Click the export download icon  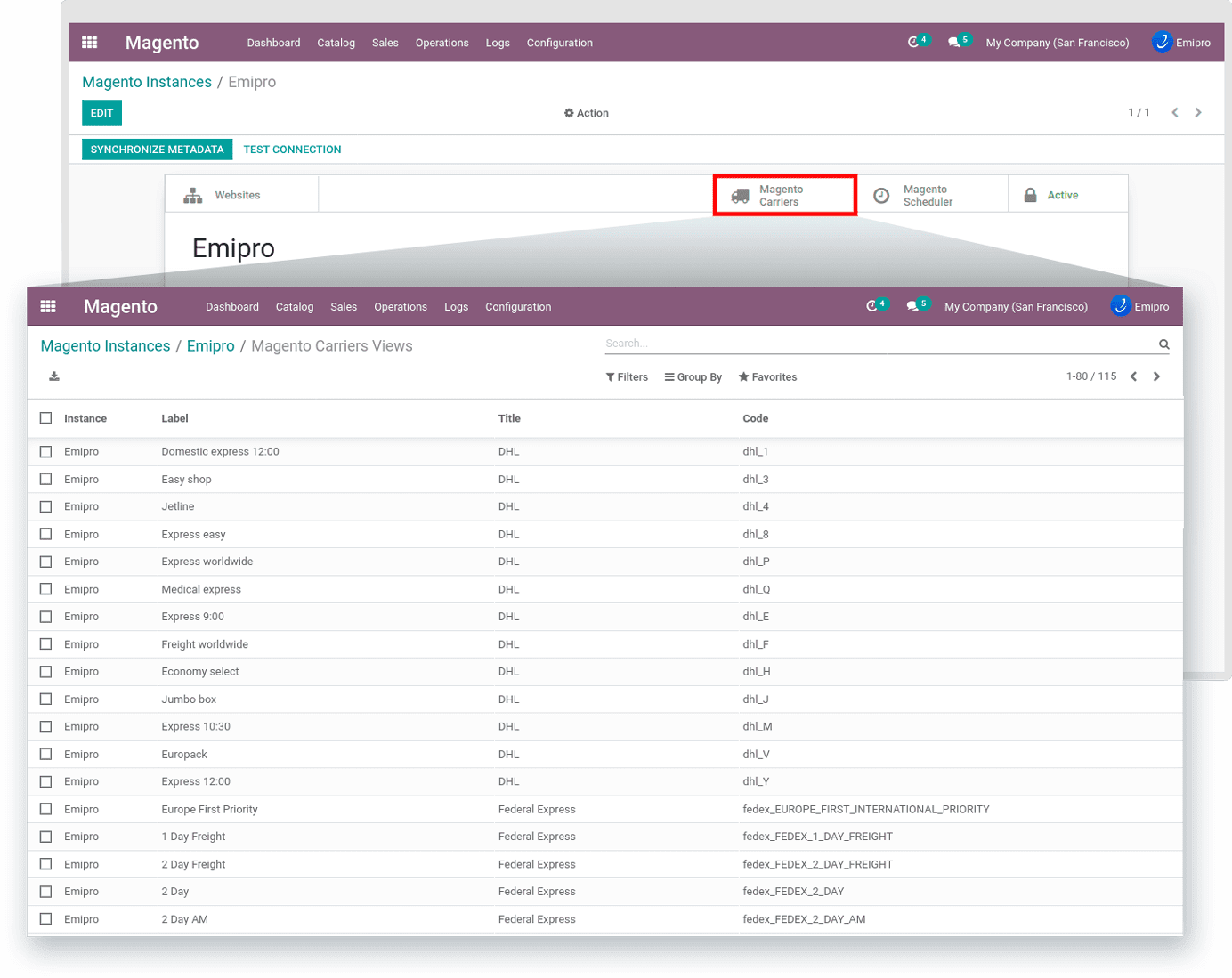click(54, 376)
